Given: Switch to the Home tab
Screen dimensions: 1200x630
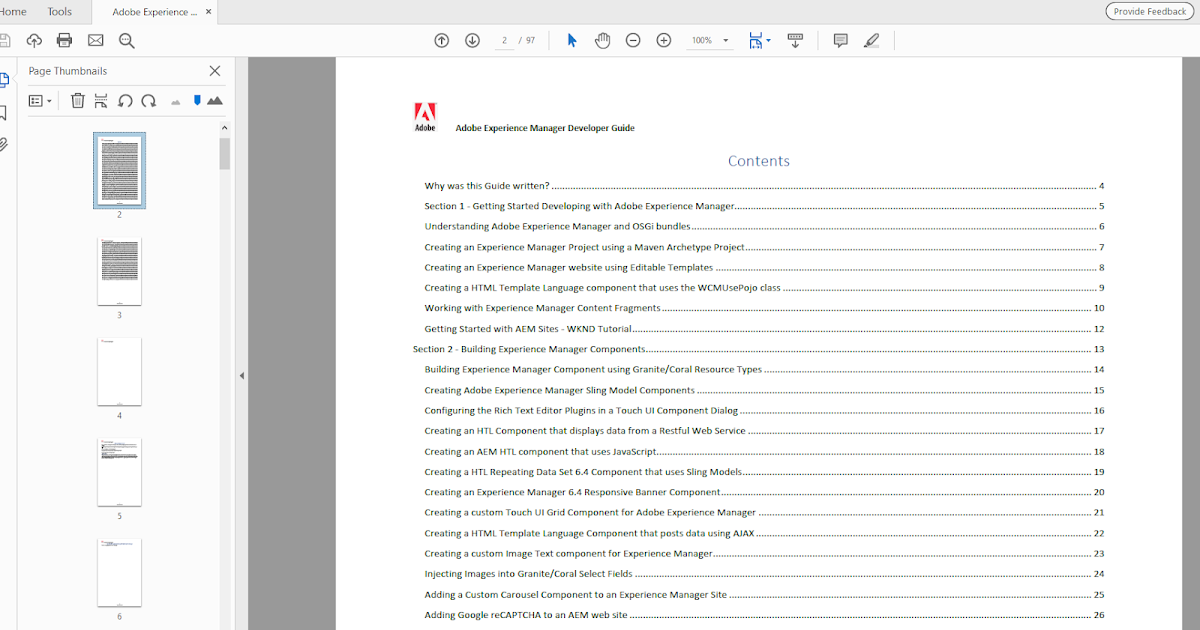Looking at the screenshot, I should tap(14, 11).
